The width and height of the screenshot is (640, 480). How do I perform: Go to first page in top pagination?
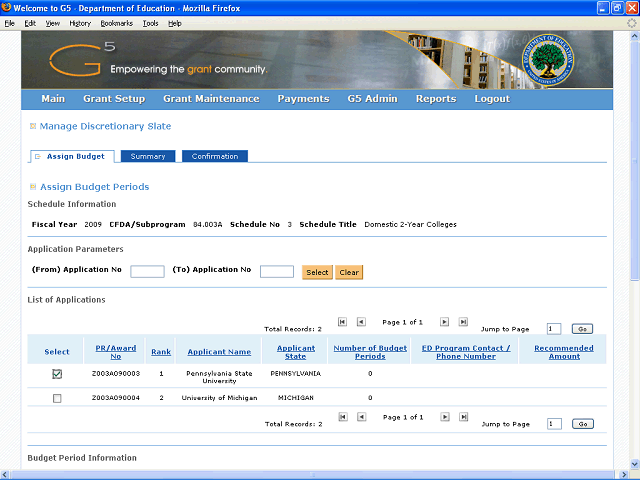click(342, 322)
